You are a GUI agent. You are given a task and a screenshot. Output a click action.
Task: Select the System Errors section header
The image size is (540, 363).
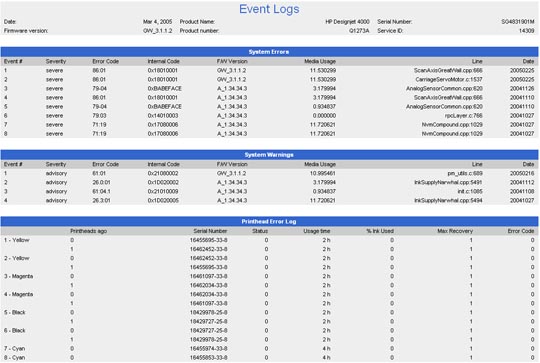click(269, 52)
